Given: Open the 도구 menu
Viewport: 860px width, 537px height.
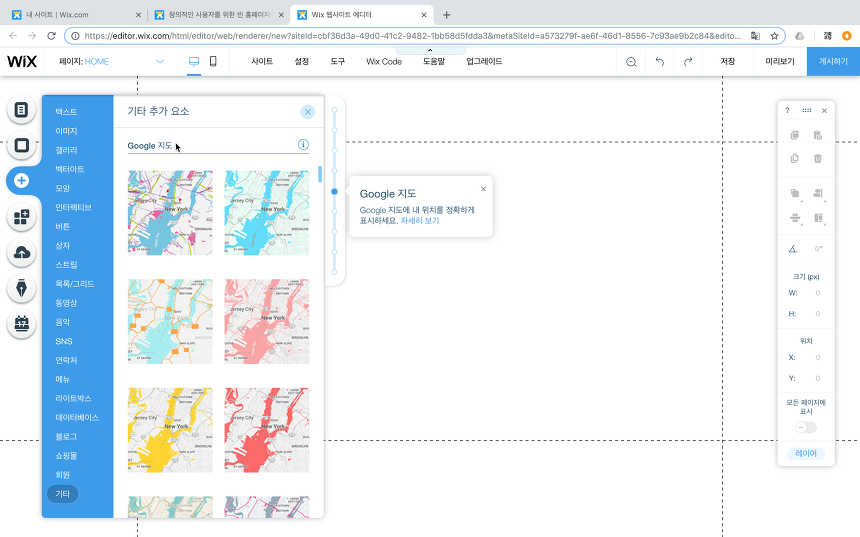Looking at the screenshot, I should coord(338,61).
